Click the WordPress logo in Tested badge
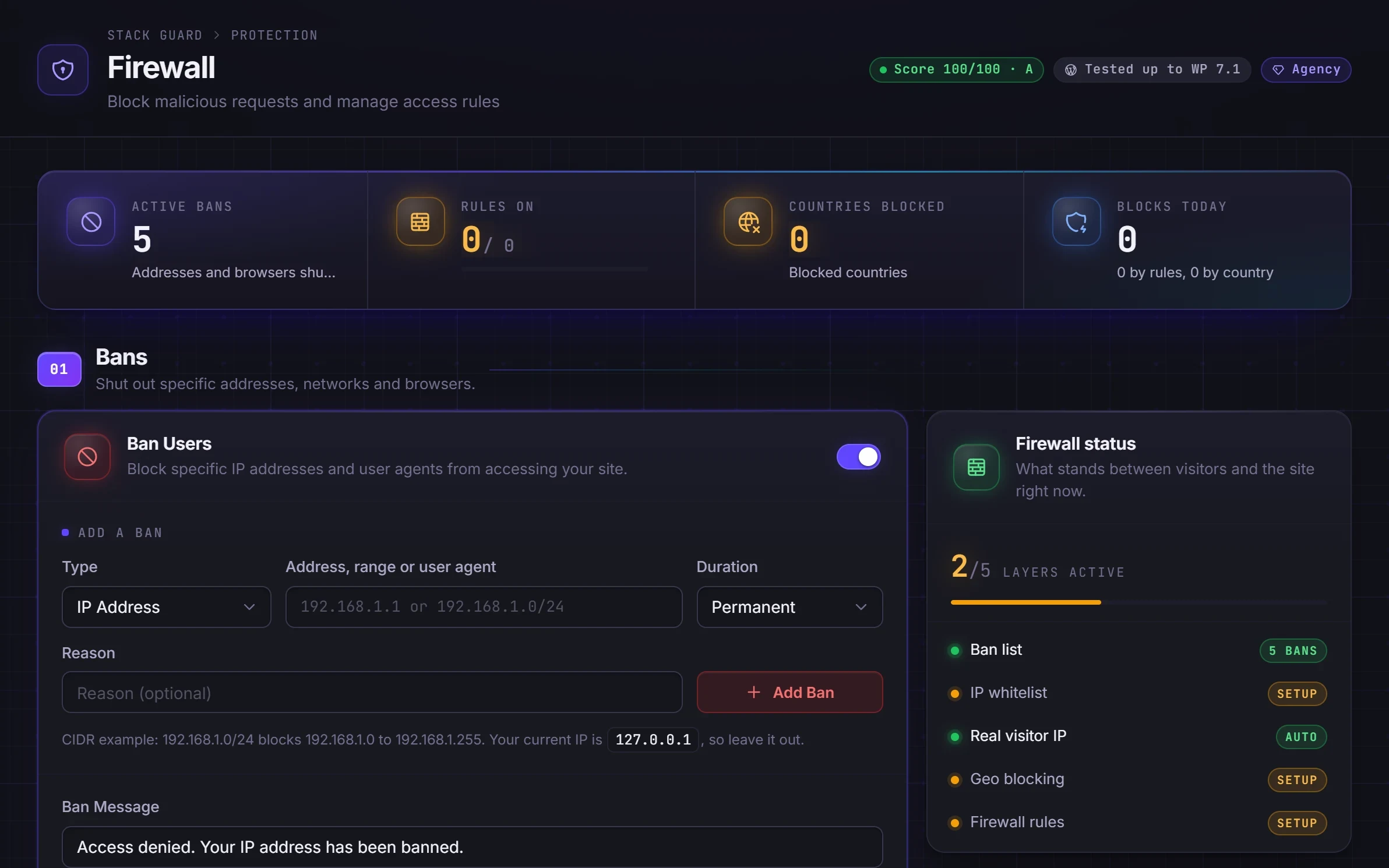The image size is (1389, 868). pos(1071,70)
